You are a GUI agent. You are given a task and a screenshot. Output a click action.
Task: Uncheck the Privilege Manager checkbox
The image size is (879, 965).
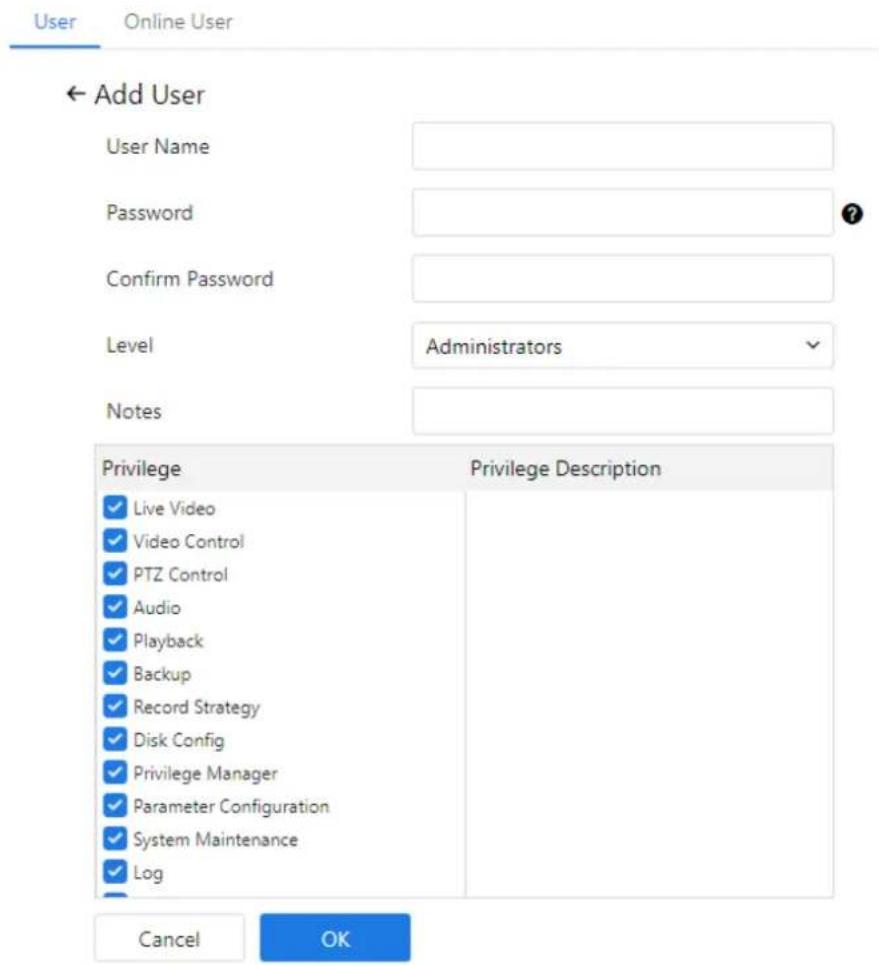pyautogui.click(x=115, y=772)
